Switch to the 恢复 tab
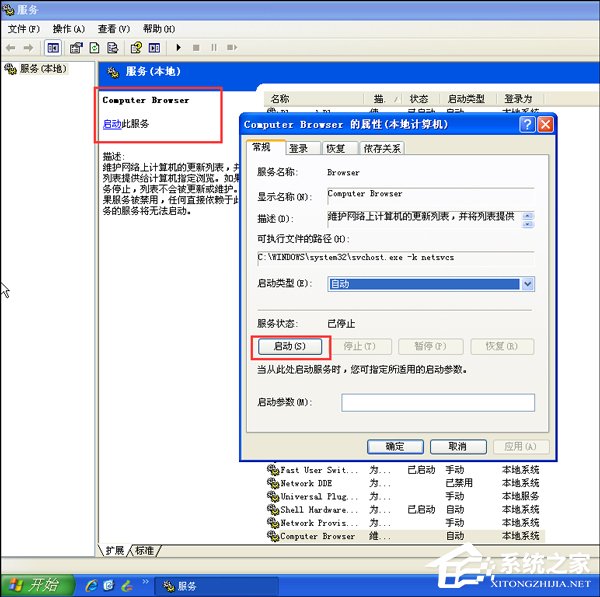The width and height of the screenshot is (600, 597). (340, 148)
